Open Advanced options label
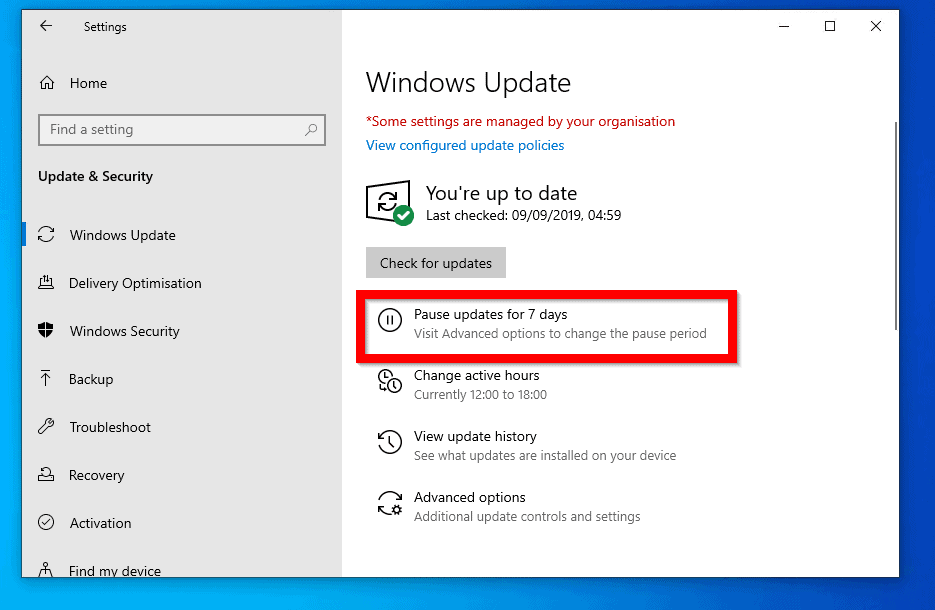This screenshot has height=610, width=935. coord(470,497)
